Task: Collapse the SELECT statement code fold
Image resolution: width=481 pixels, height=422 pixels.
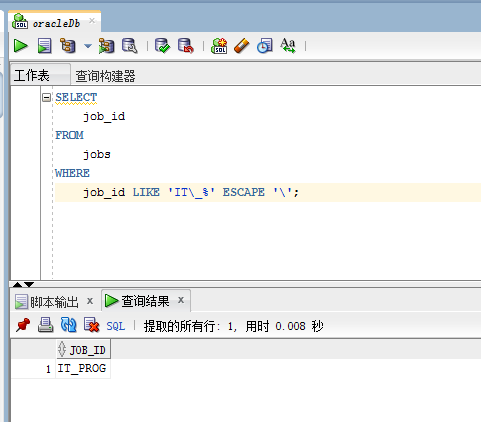Action: tap(46, 97)
